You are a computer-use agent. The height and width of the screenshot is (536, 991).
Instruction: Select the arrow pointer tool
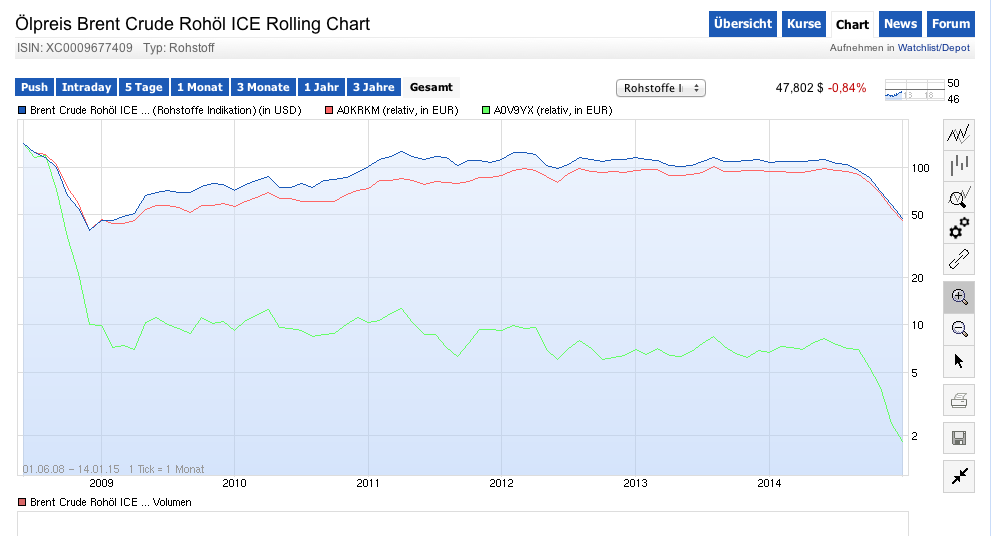click(x=959, y=360)
